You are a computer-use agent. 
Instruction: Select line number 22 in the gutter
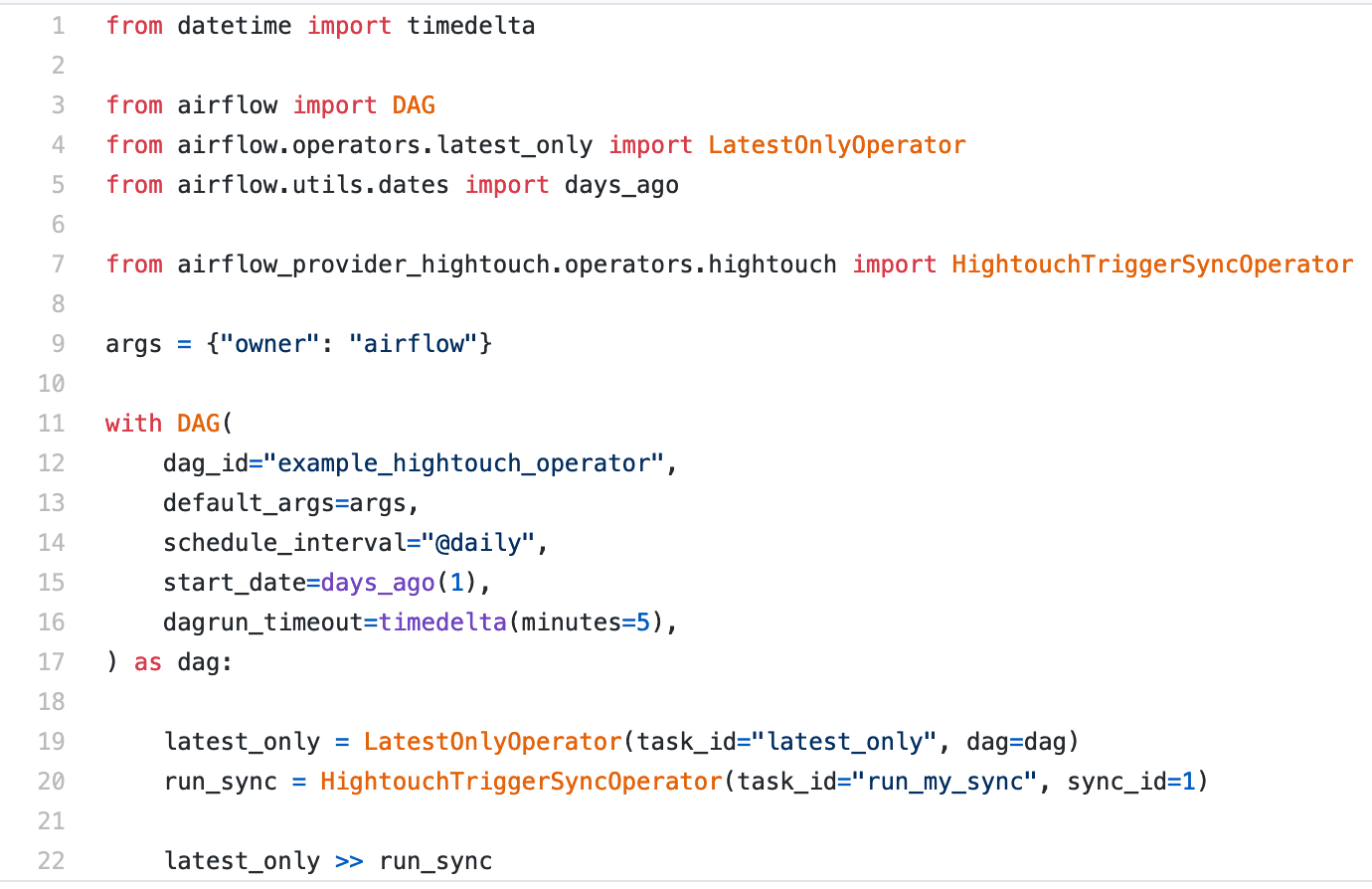(52, 861)
